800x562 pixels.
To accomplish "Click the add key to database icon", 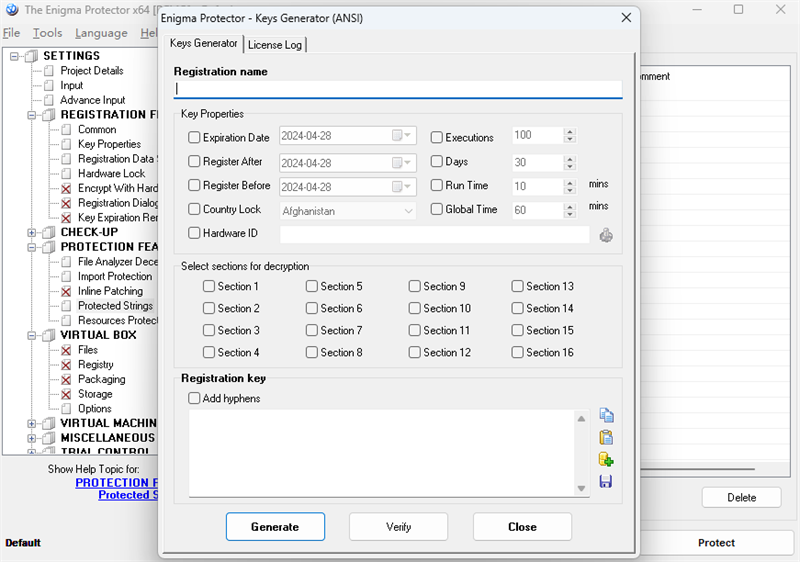I will 606,459.
